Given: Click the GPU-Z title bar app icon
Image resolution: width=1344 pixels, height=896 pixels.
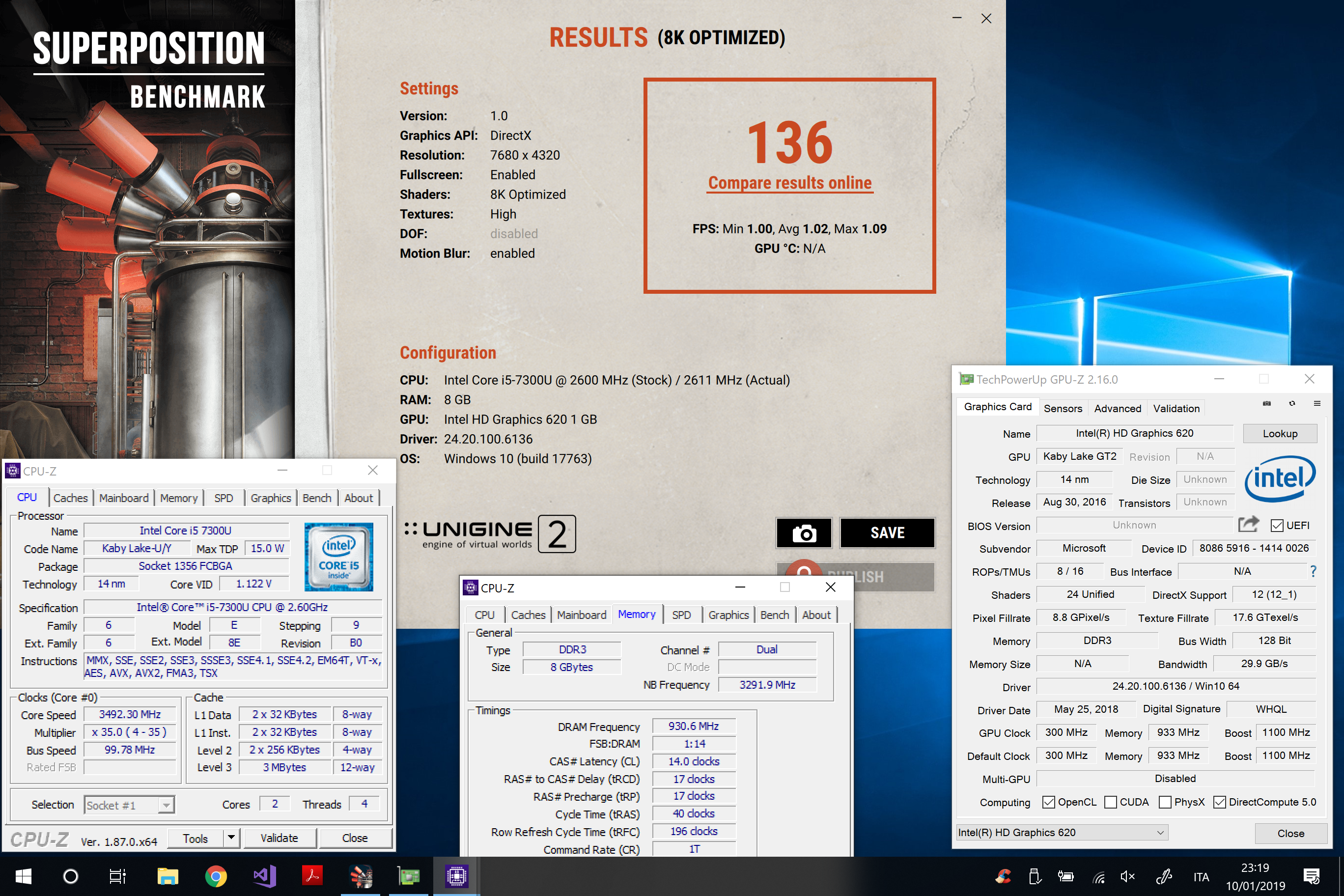Looking at the screenshot, I should [x=966, y=379].
